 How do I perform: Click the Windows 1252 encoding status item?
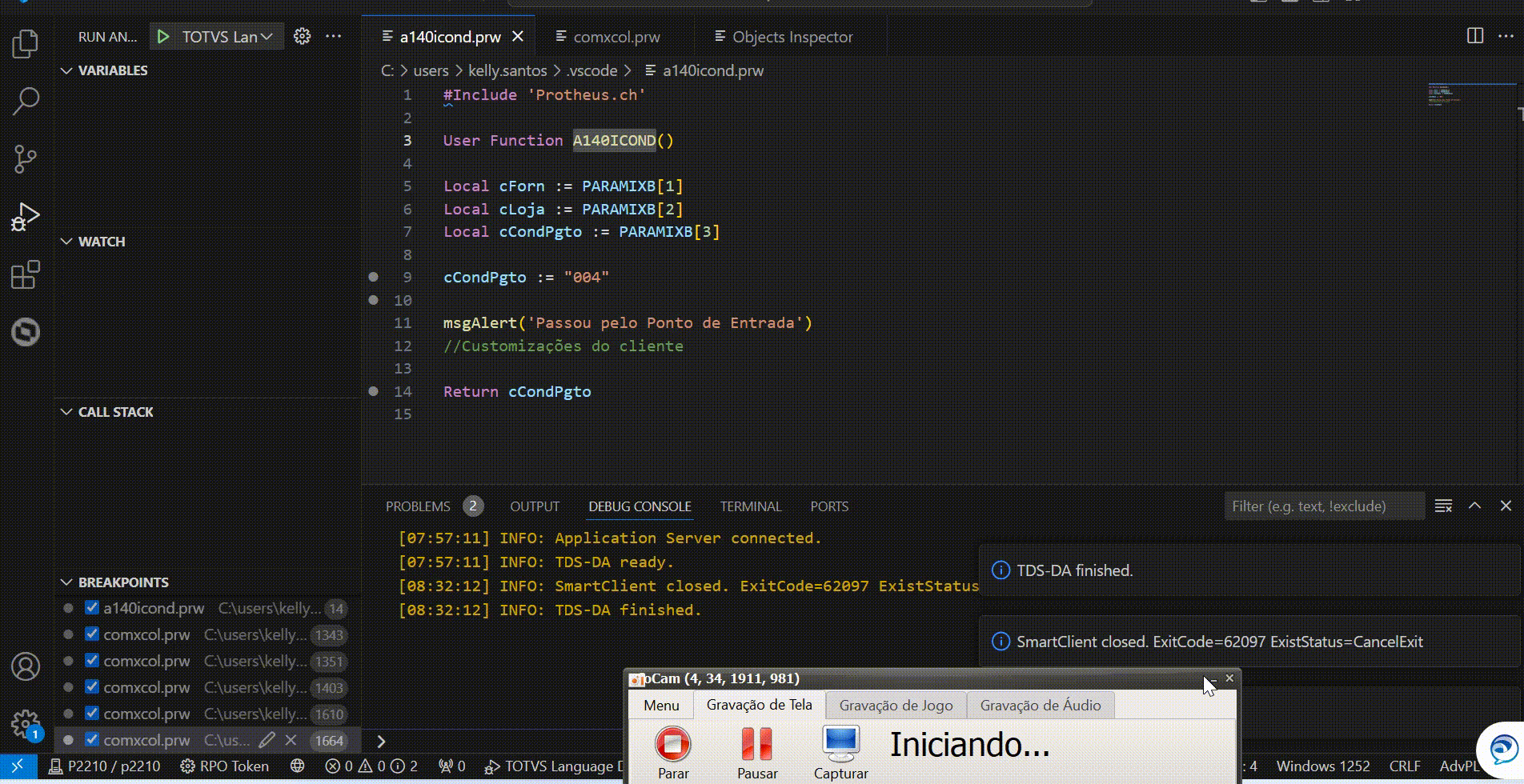(1323, 766)
